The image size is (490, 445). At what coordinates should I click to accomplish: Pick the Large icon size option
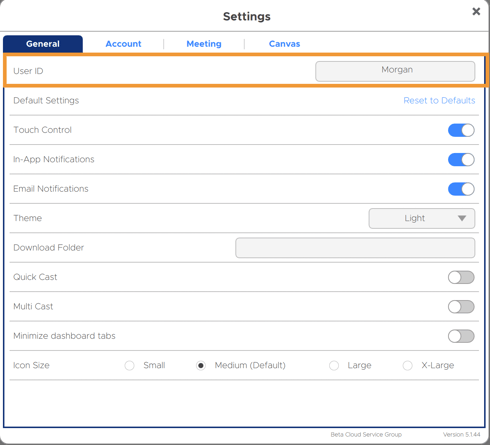(x=334, y=366)
